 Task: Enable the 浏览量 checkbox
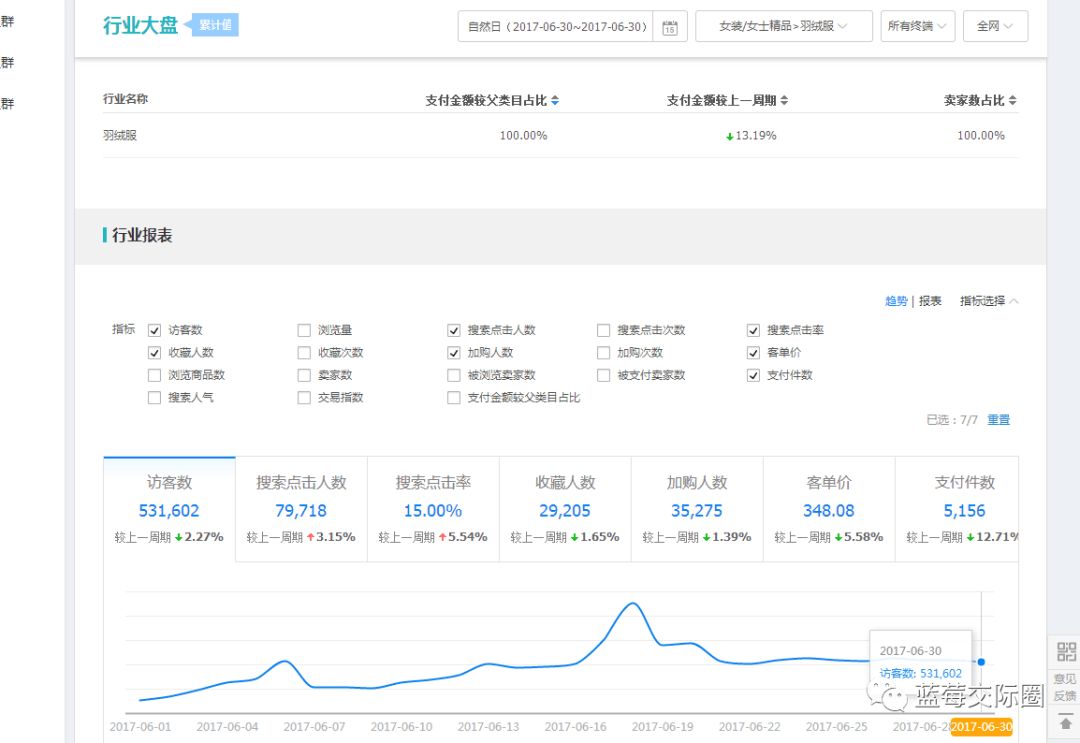[x=304, y=329]
